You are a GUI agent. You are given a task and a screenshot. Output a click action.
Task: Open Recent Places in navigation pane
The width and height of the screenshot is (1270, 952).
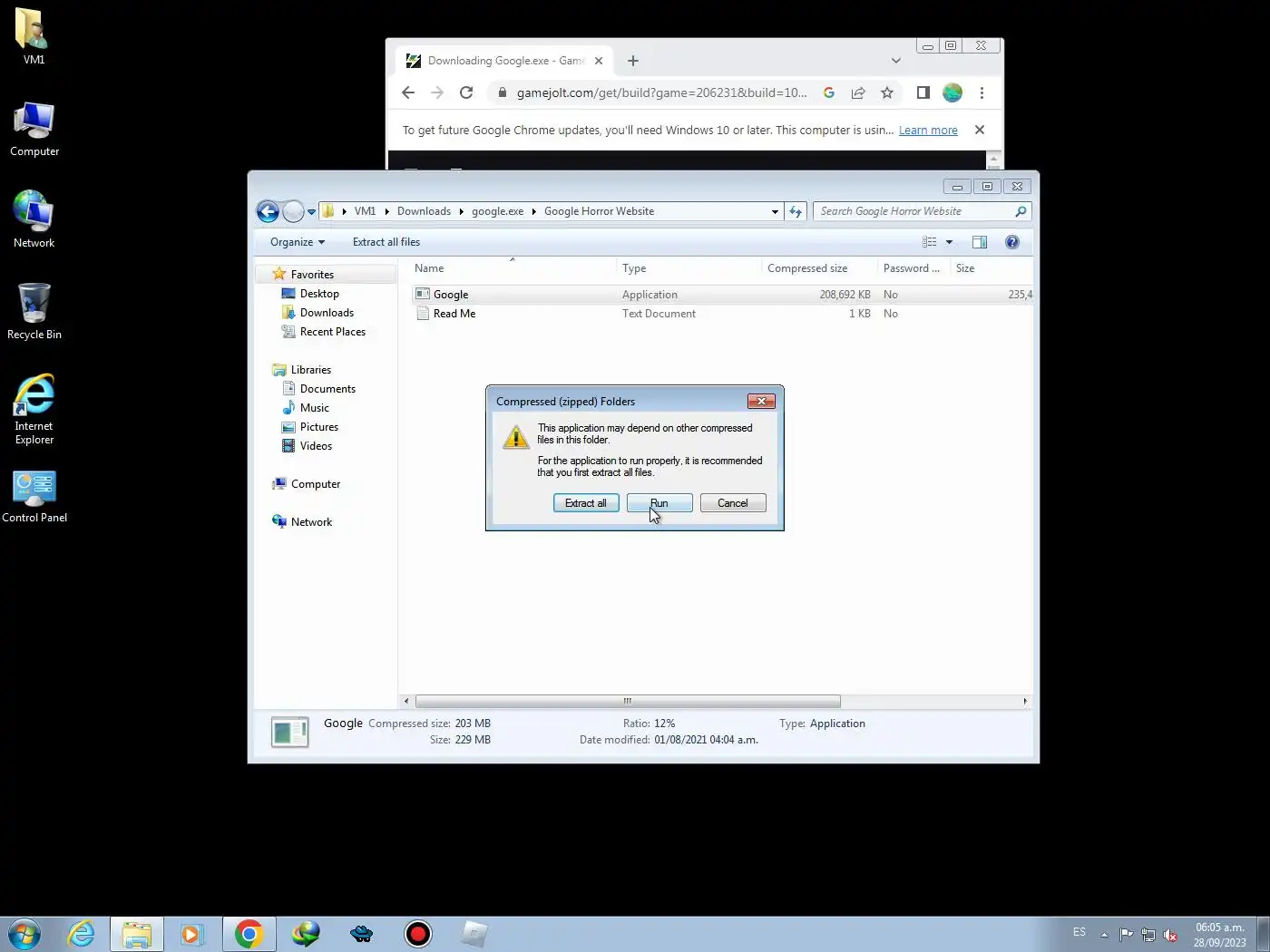(333, 332)
